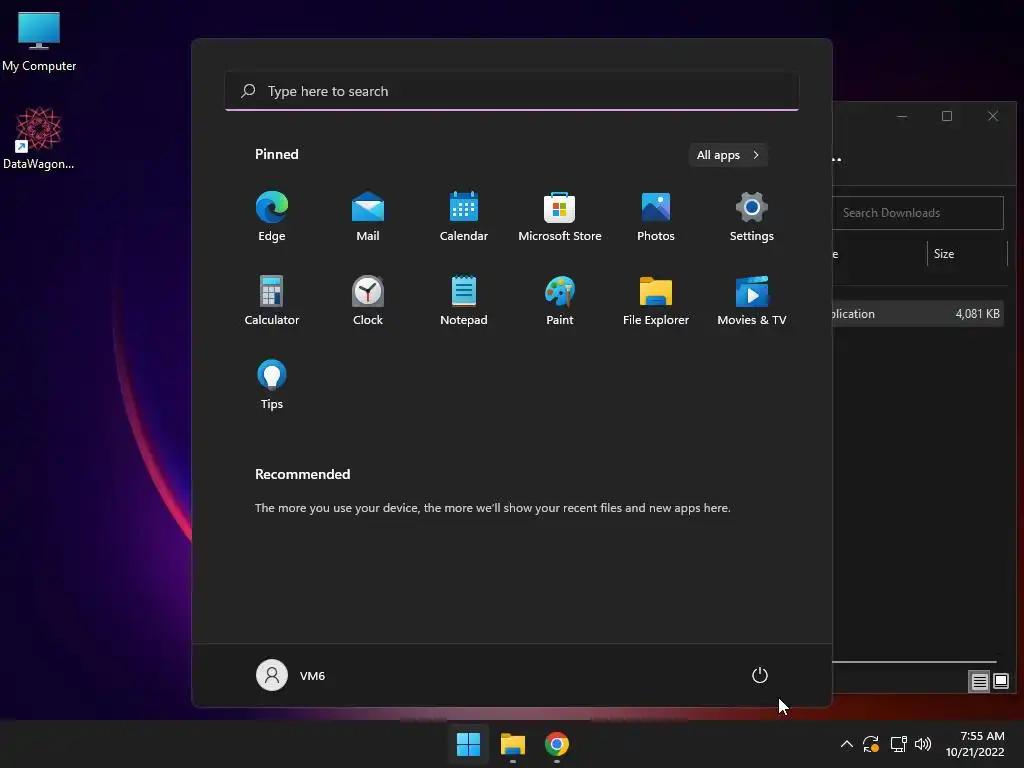Switch Explorer to large thumbnails view

pyautogui.click(x=1001, y=682)
